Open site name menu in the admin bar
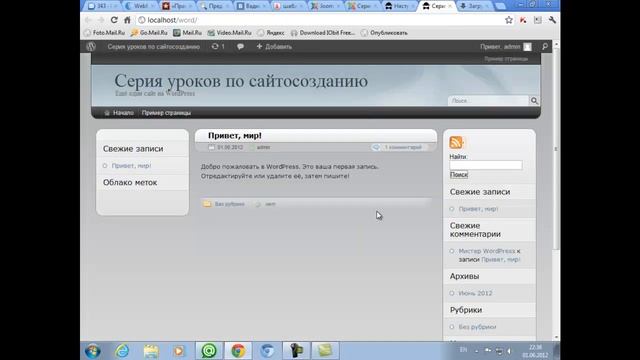640x360 pixels. 153,47
